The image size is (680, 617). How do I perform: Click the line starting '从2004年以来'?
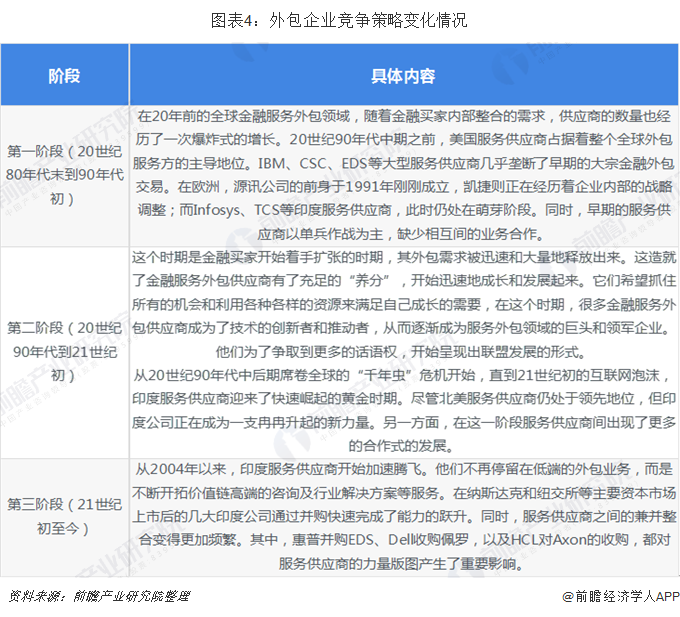click(403, 468)
